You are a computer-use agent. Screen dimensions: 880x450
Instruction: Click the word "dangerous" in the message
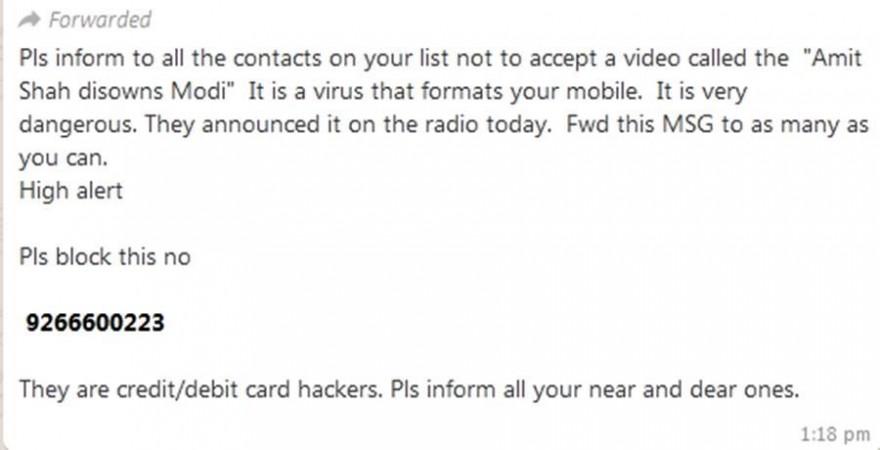tap(77, 126)
